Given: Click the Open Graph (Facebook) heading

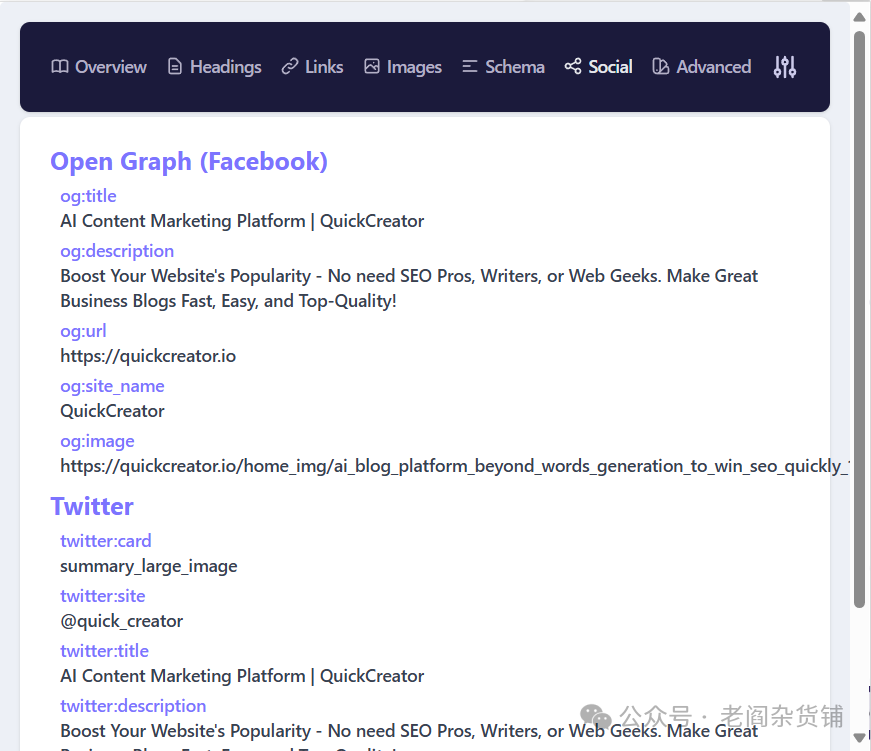Looking at the screenshot, I should pyautogui.click(x=189, y=161).
